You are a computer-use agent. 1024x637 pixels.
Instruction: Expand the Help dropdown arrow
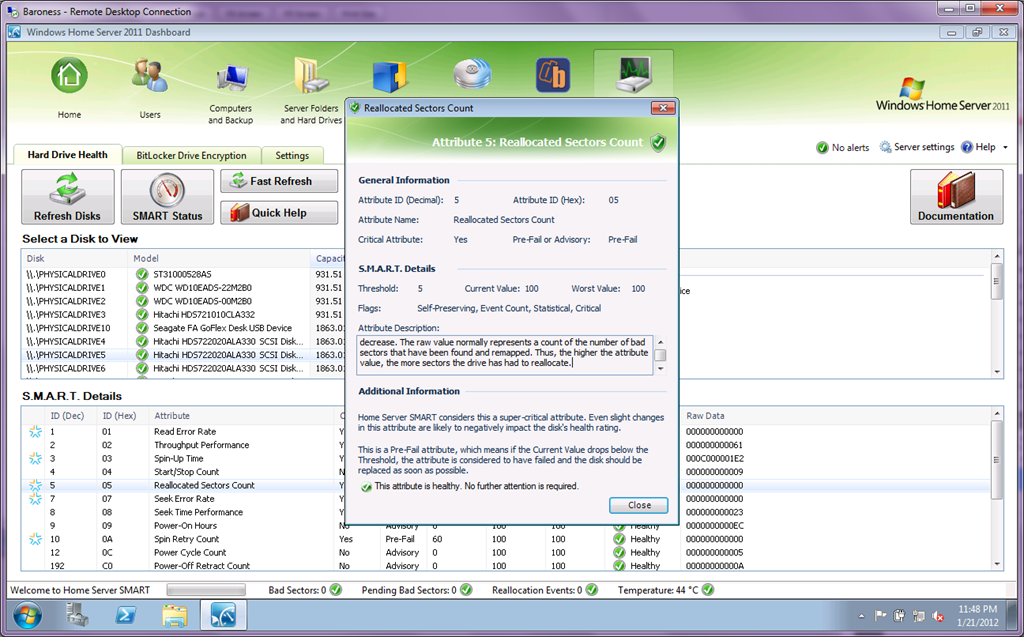[1005, 148]
